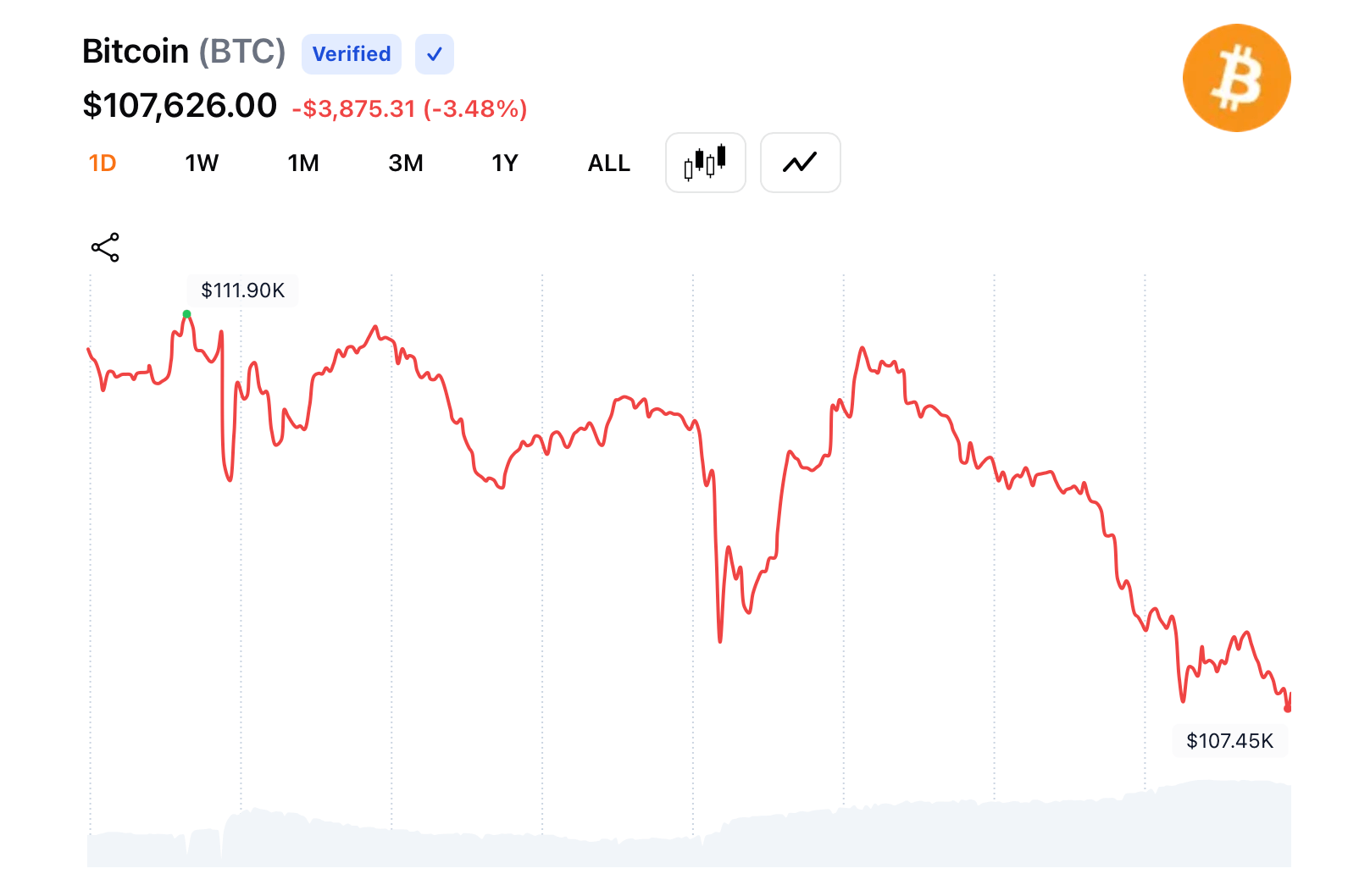Click the orange Bitcoin logo
This screenshot has width=1359, height=896.
(1236, 78)
